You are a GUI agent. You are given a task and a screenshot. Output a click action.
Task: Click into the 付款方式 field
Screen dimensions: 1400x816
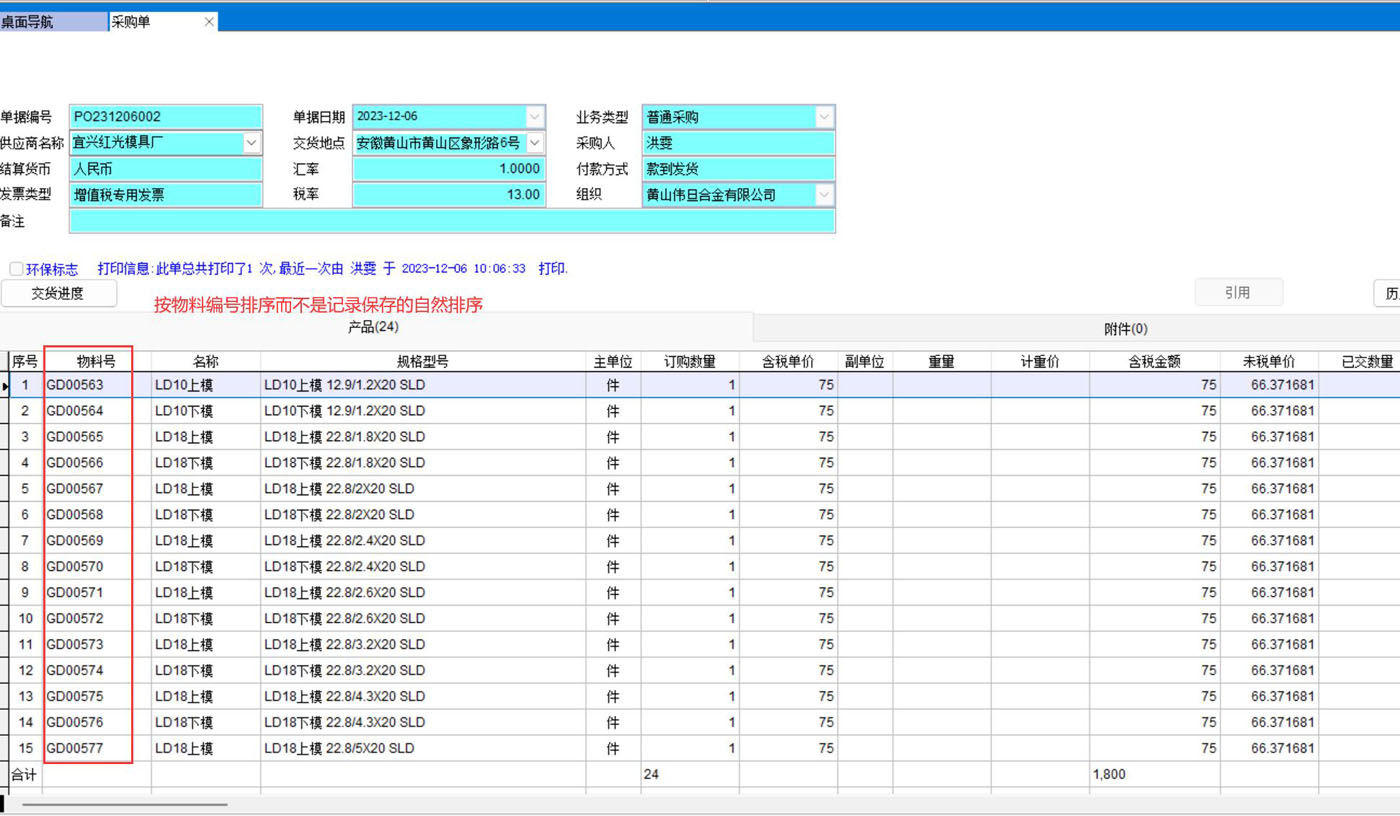[x=737, y=169]
